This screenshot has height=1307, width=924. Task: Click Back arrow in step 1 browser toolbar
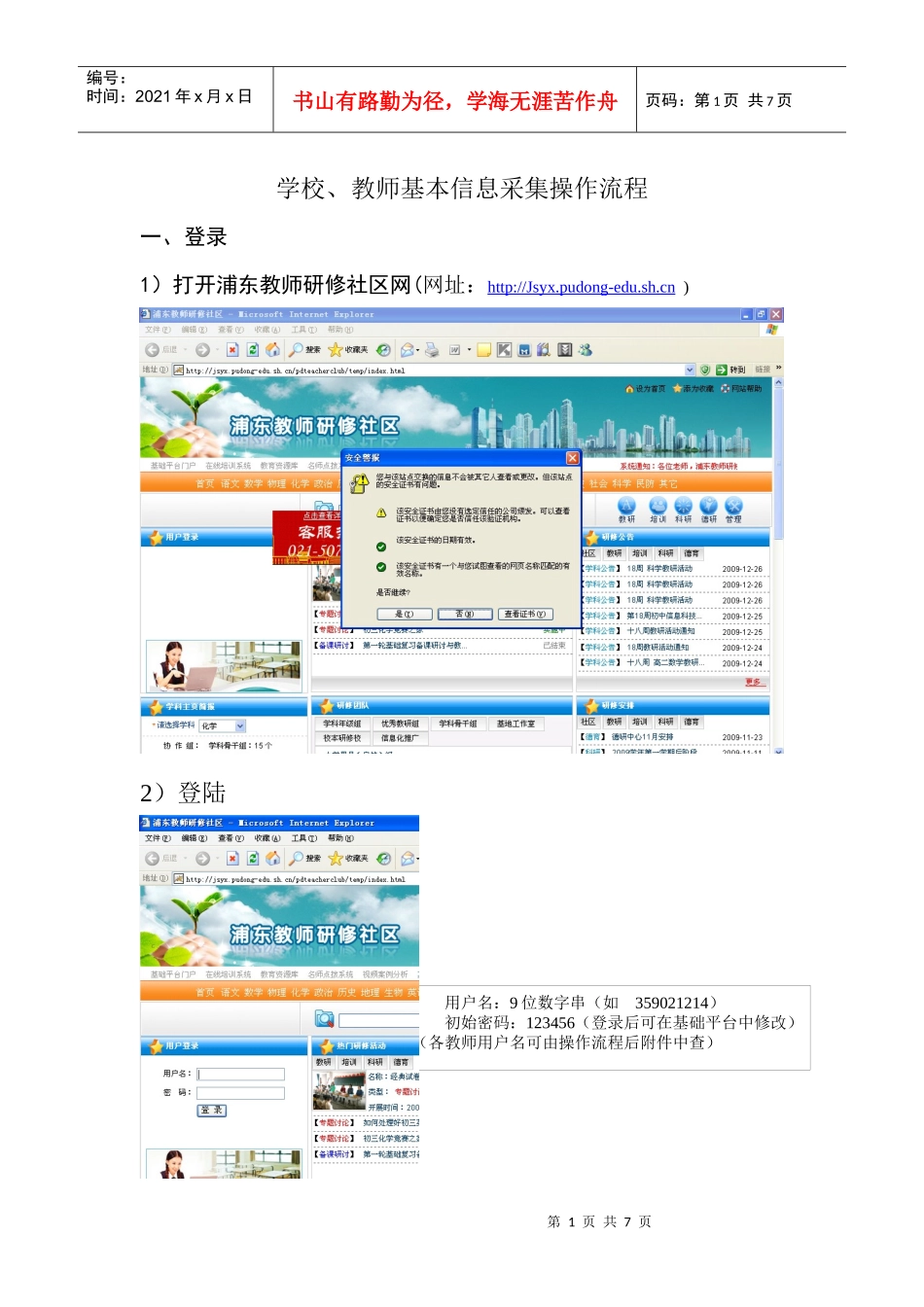tap(152, 350)
